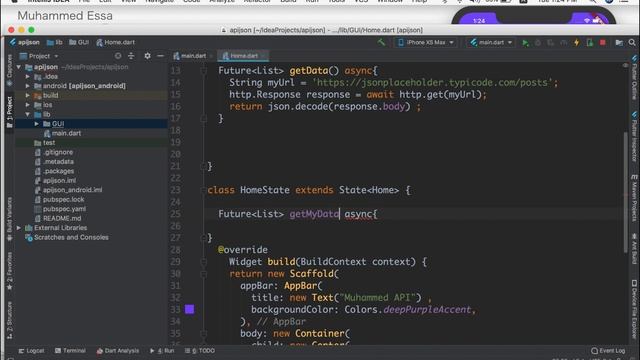The height and width of the screenshot is (360, 640).
Task: Open the Run tool window
Action: [162, 351]
